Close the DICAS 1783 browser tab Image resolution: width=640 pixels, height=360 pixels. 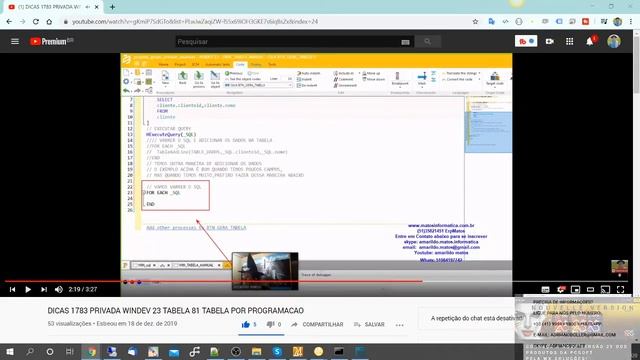(97, 7)
